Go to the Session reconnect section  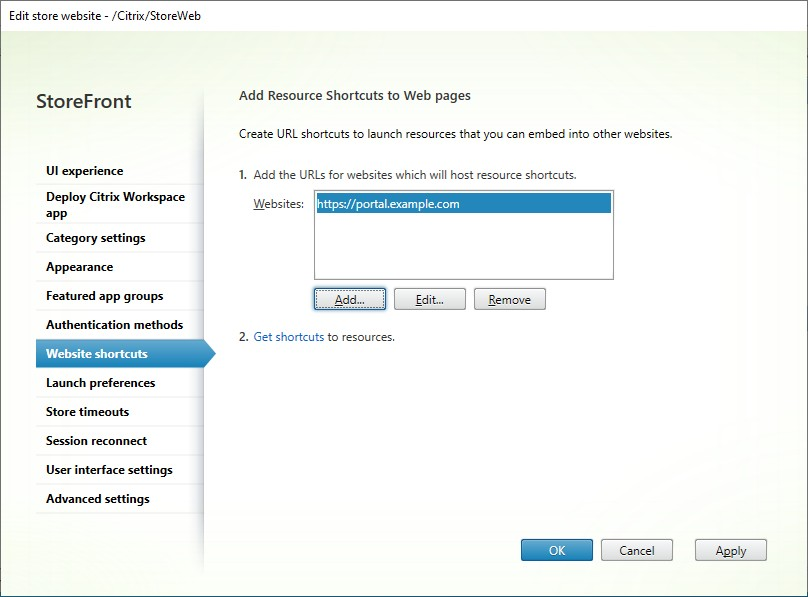tap(97, 440)
